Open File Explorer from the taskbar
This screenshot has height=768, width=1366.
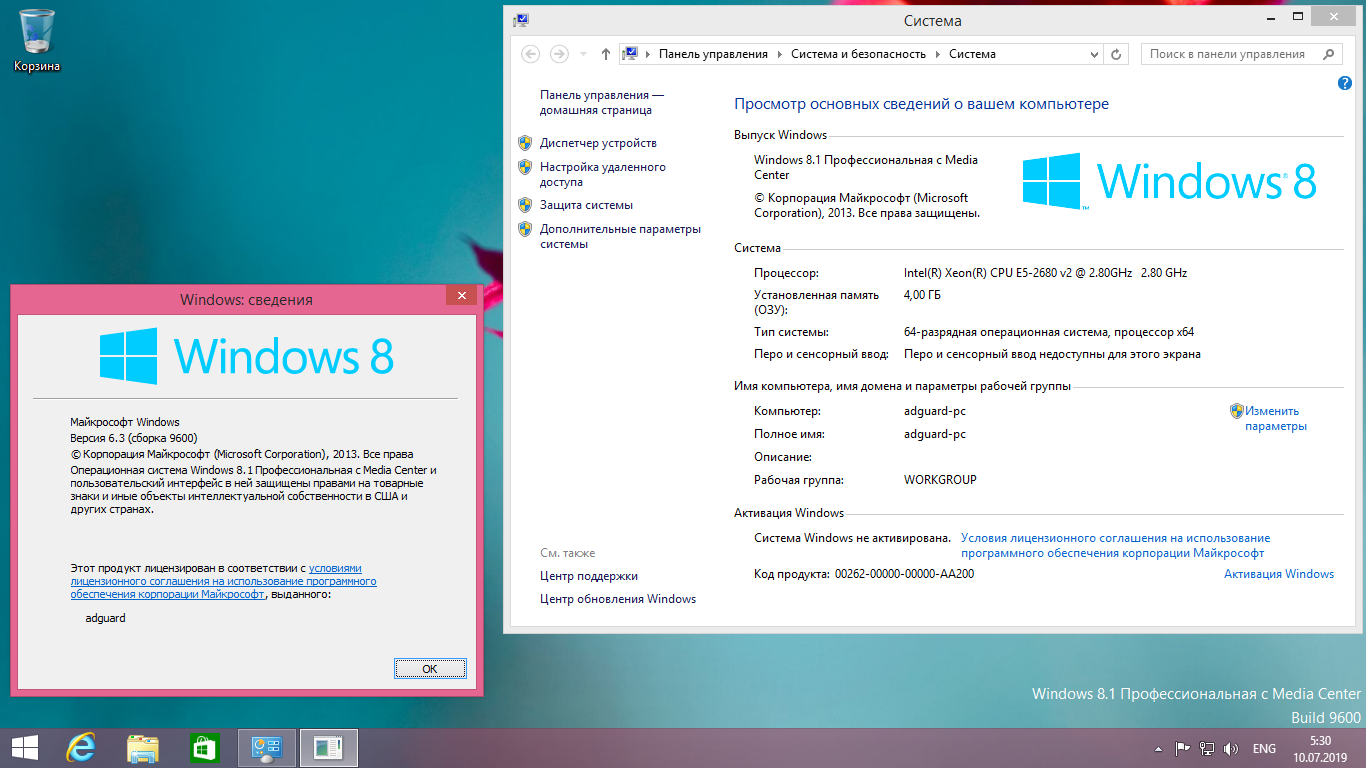coord(143,748)
